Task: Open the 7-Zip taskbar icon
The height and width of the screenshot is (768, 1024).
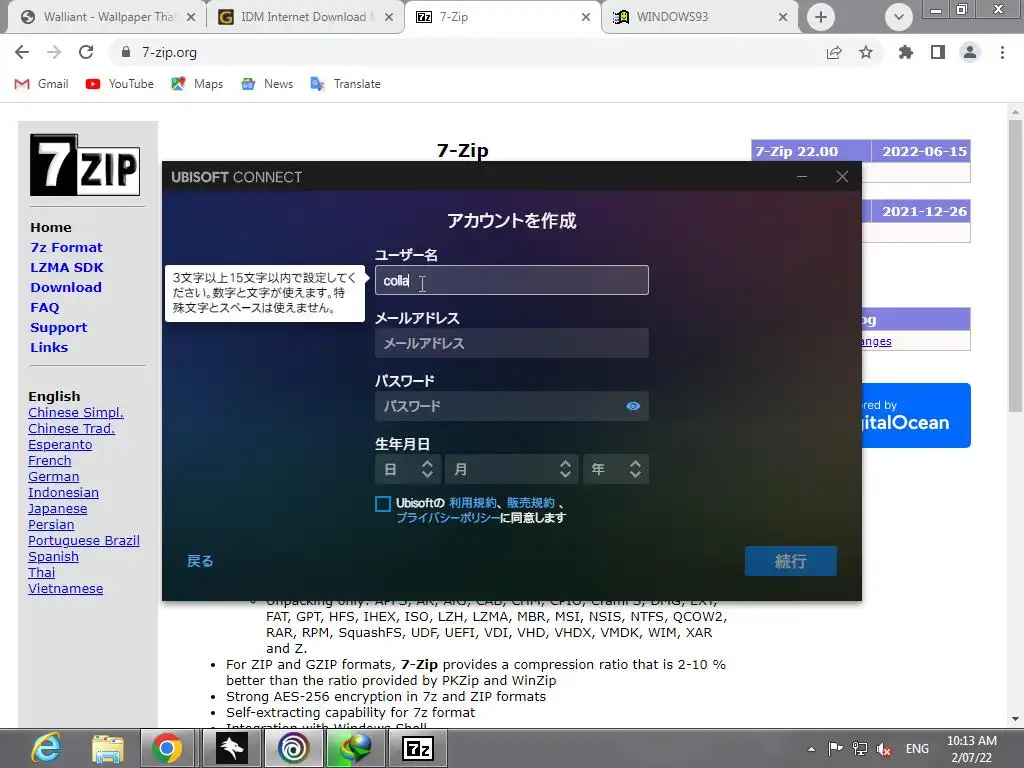Action: pos(418,748)
